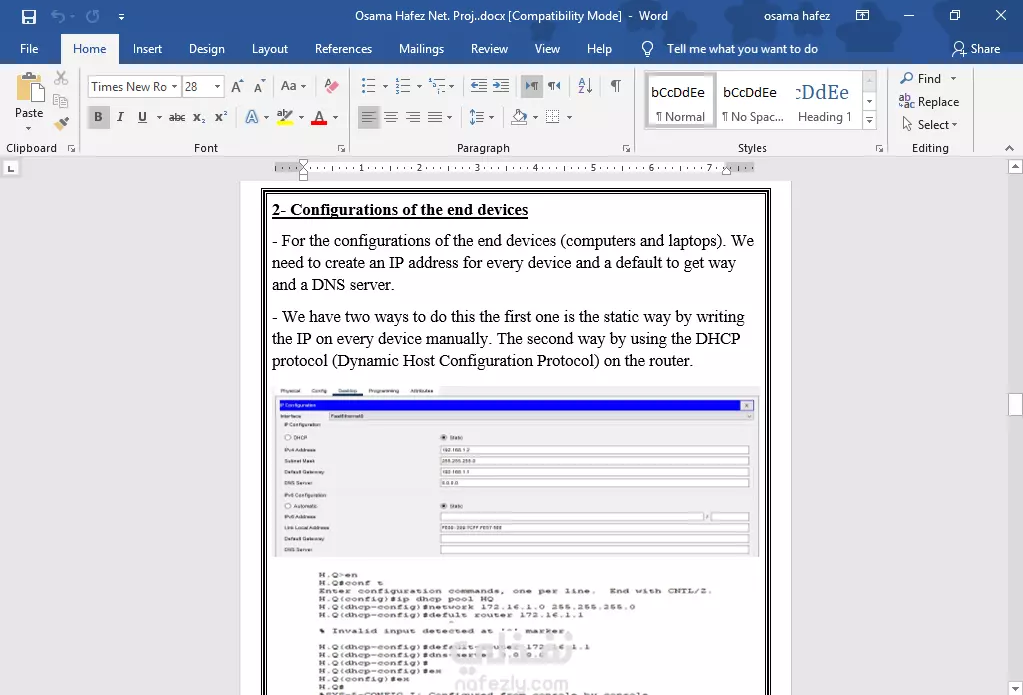This screenshot has height=695, width=1023.
Task: Save the document with the floppy disk icon
Action: (29, 16)
